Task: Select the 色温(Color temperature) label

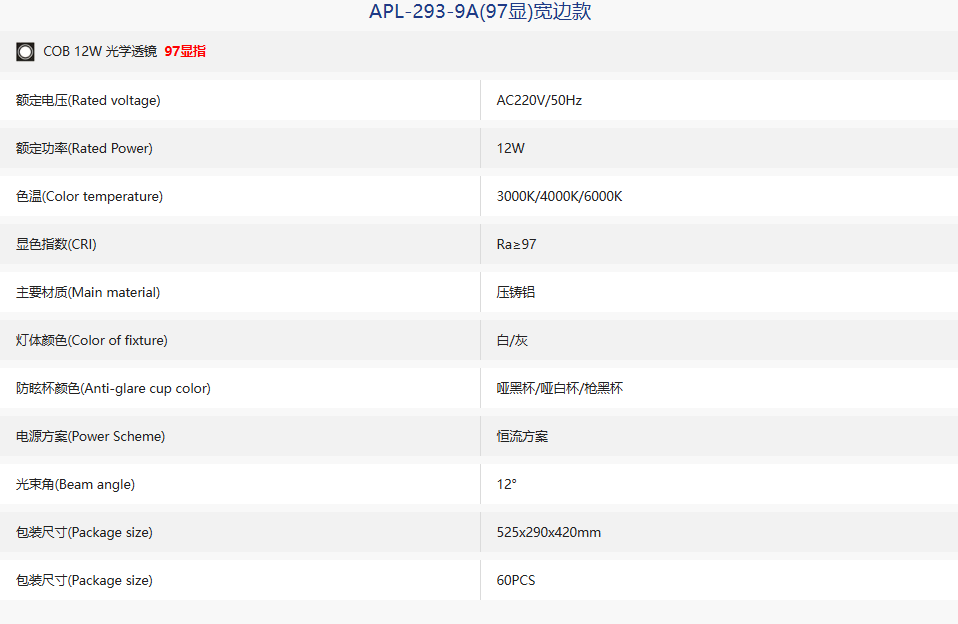Action: point(89,196)
